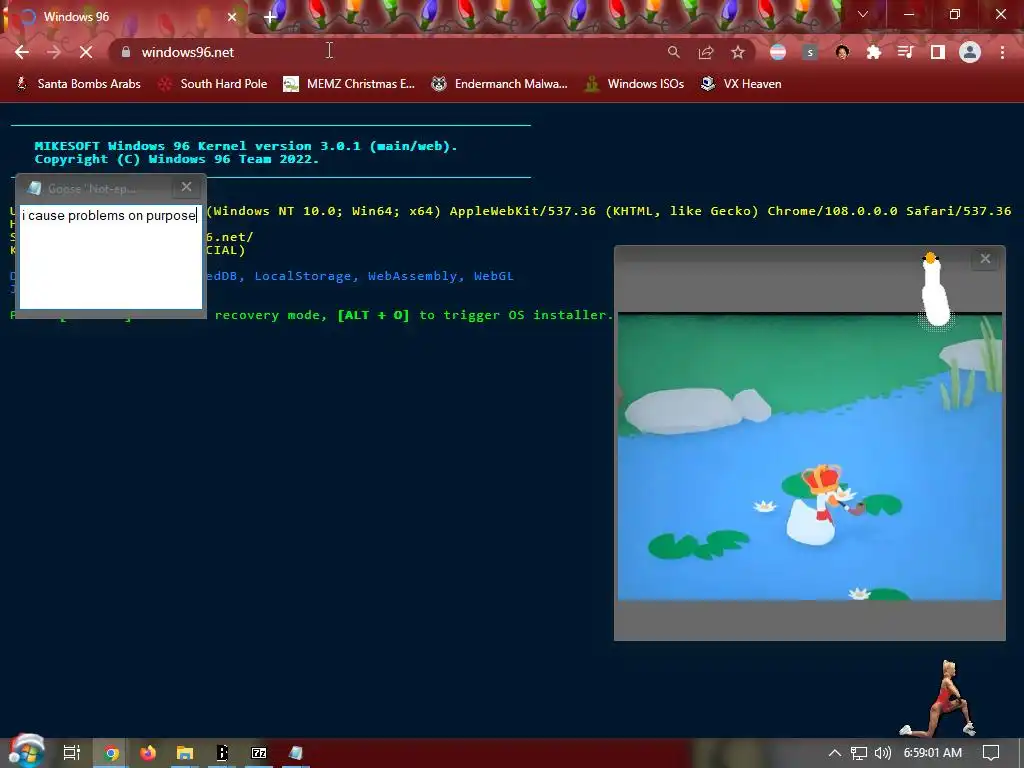Switch to Chrome on the taskbar

pyautogui.click(x=111, y=753)
